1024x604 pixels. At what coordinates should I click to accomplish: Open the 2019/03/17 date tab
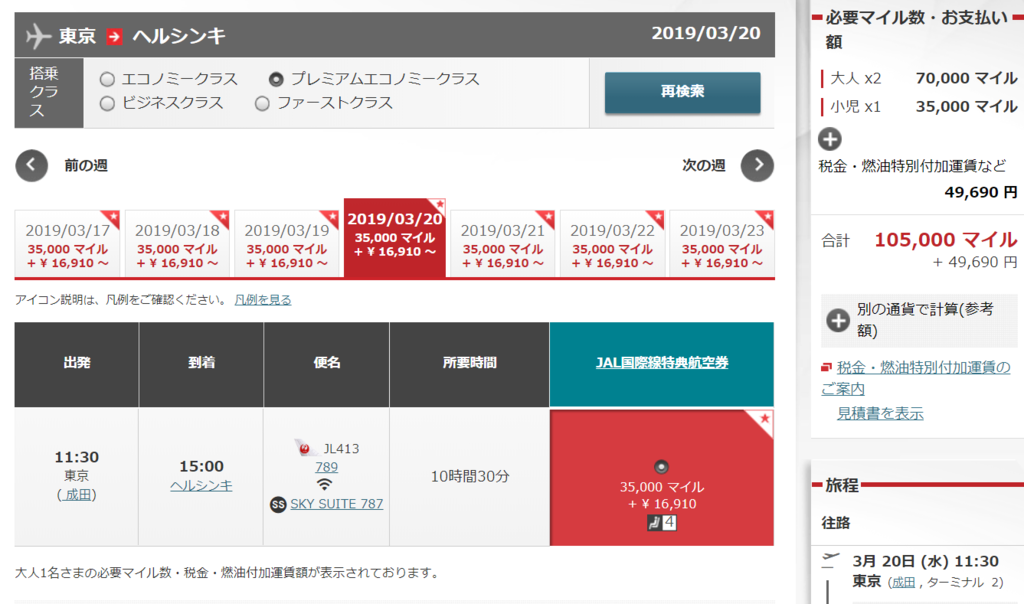point(67,244)
